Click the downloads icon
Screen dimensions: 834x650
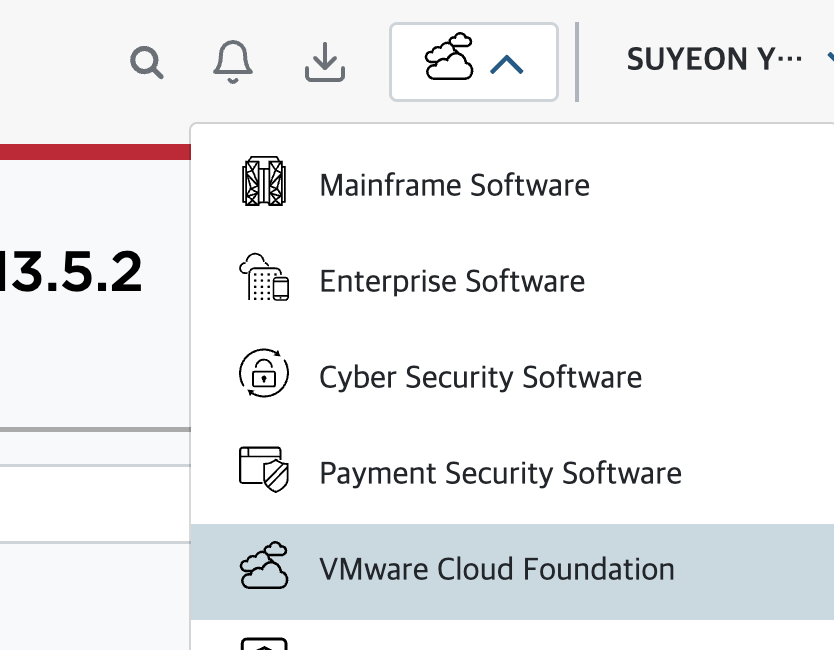click(x=324, y=62)
